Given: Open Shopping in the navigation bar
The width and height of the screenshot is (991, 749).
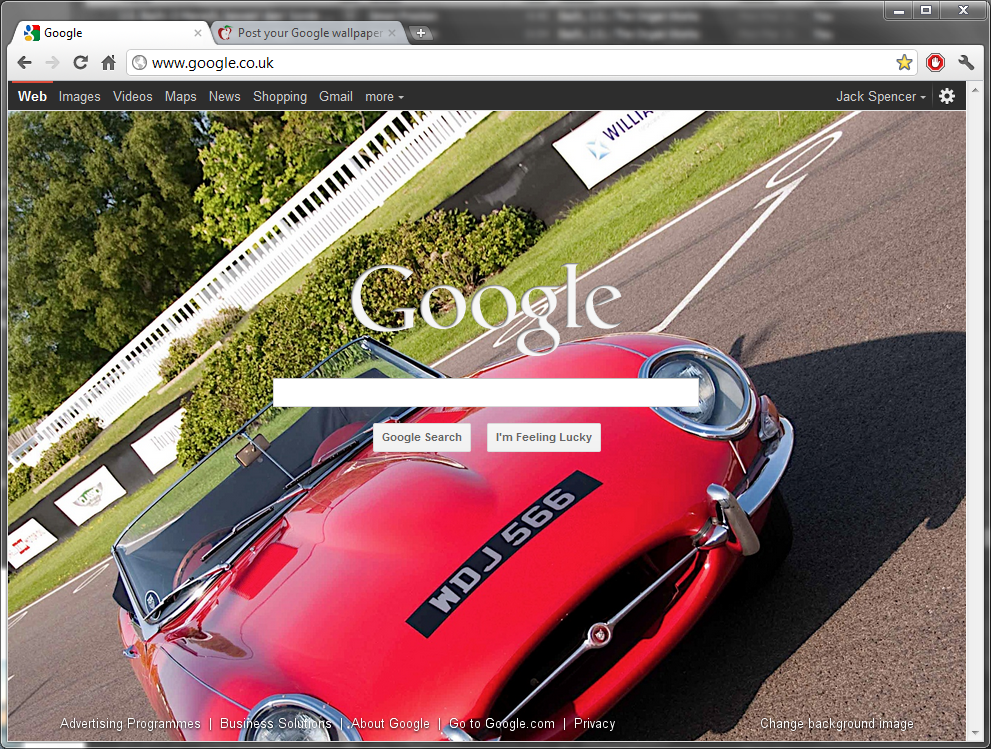Looking at the screenshot, I should 280,96.
